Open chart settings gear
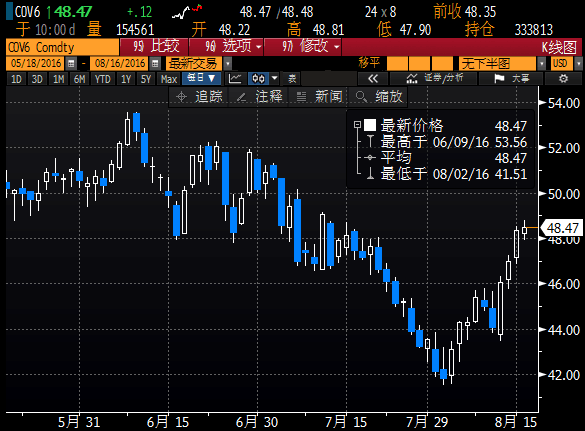Viewport: 585px width, 431px height. [563, 79]
